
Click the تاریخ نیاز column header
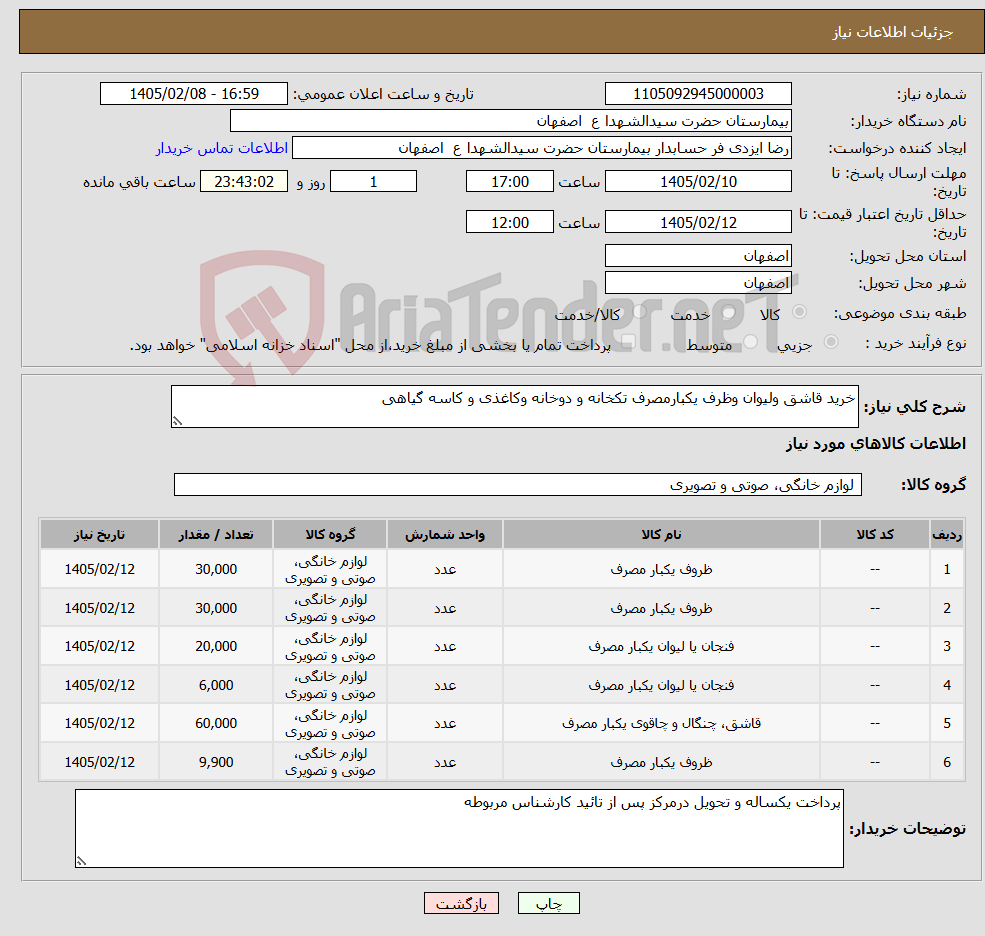pos(99,535)
